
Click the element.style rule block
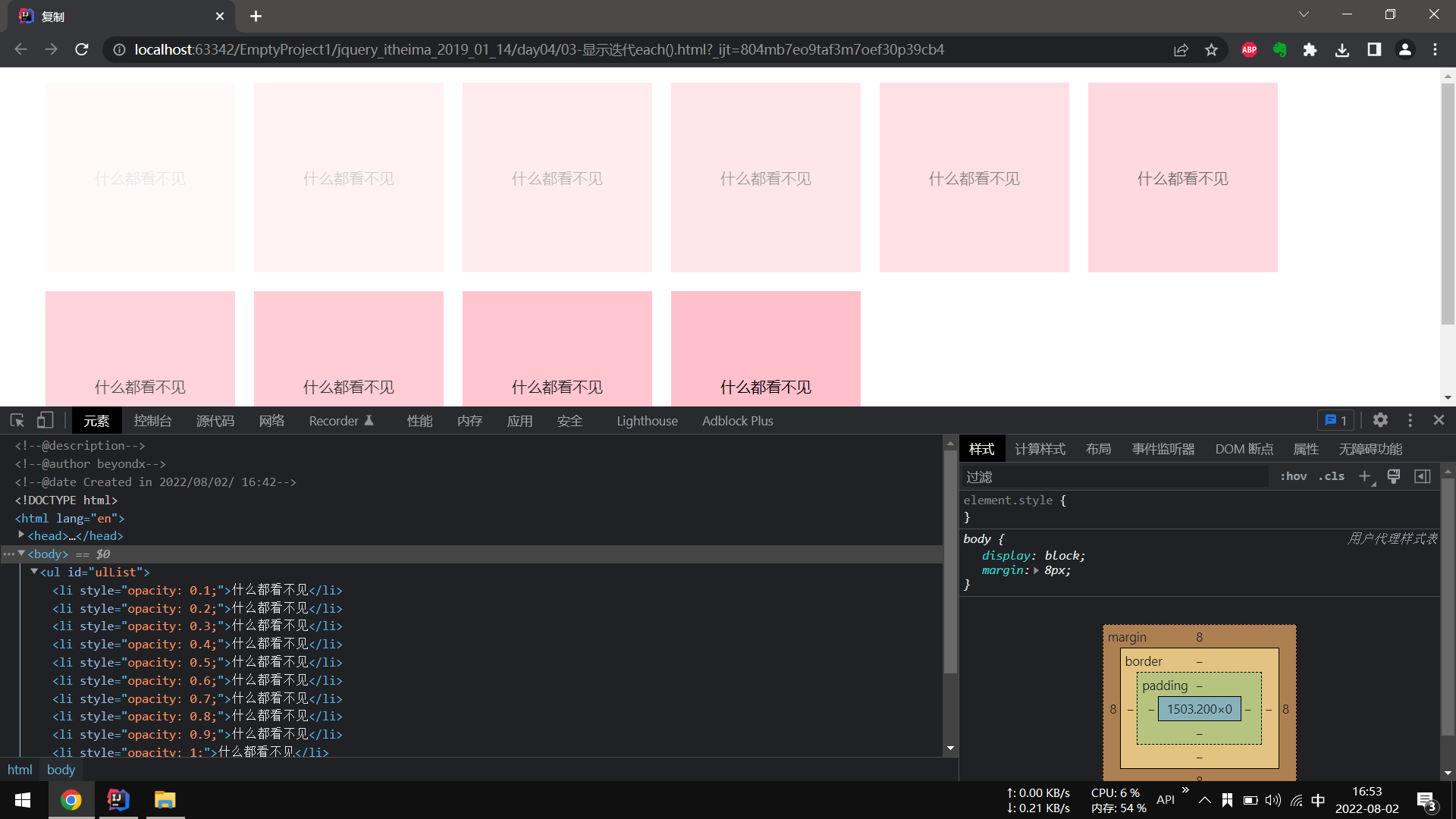click(x=1200, y=509)
